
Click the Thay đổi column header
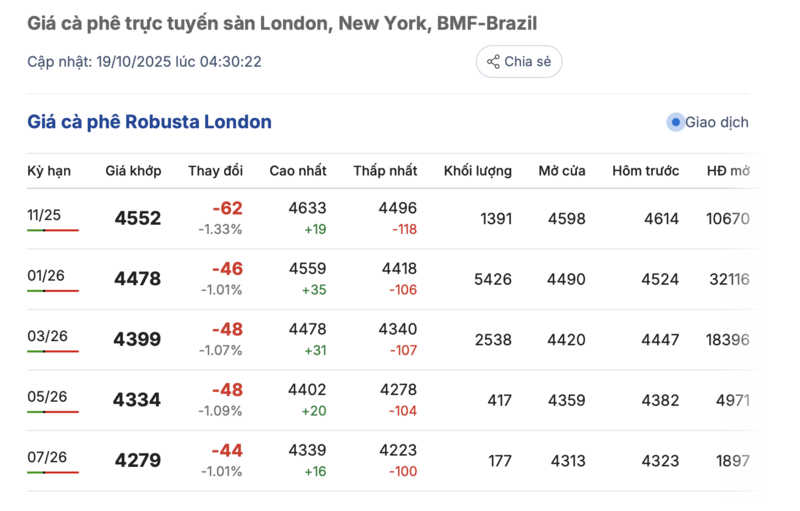point(215,171)
